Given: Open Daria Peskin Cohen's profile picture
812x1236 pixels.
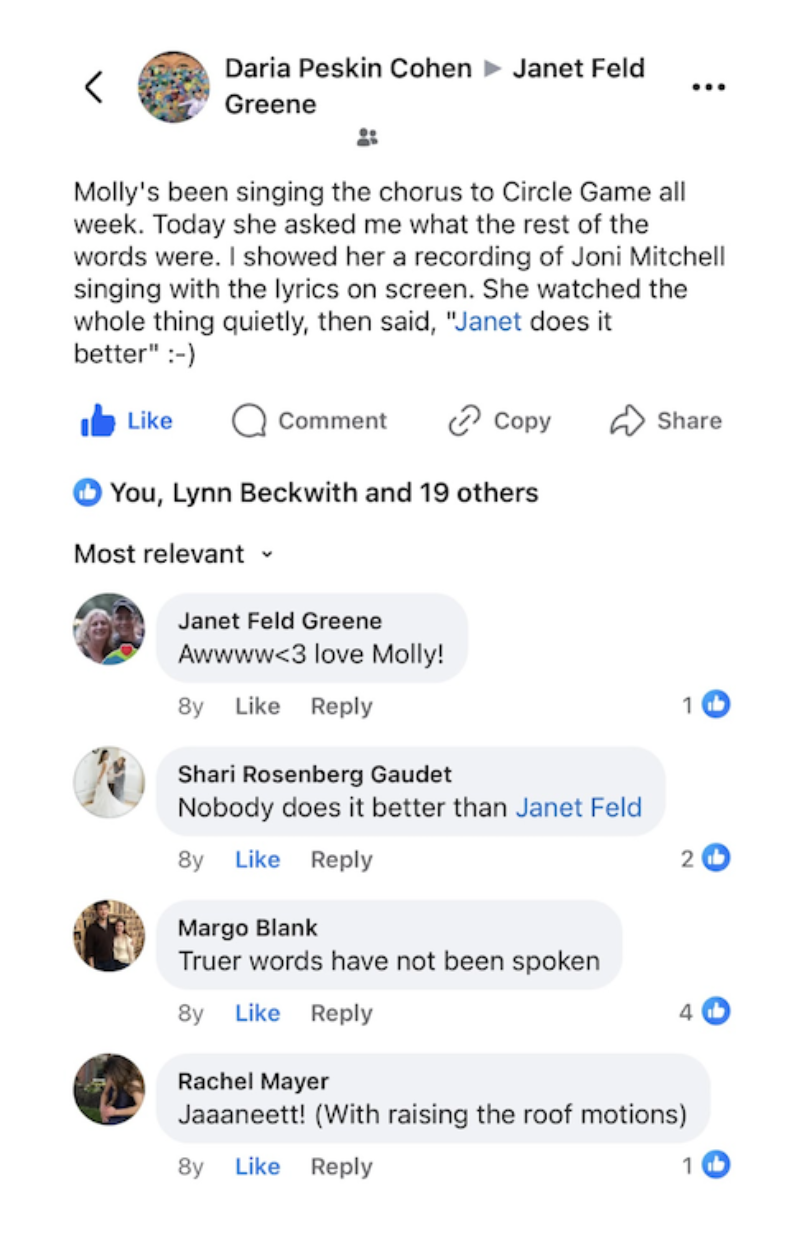Looking at the screenshot, I should [x=174, y=88].
